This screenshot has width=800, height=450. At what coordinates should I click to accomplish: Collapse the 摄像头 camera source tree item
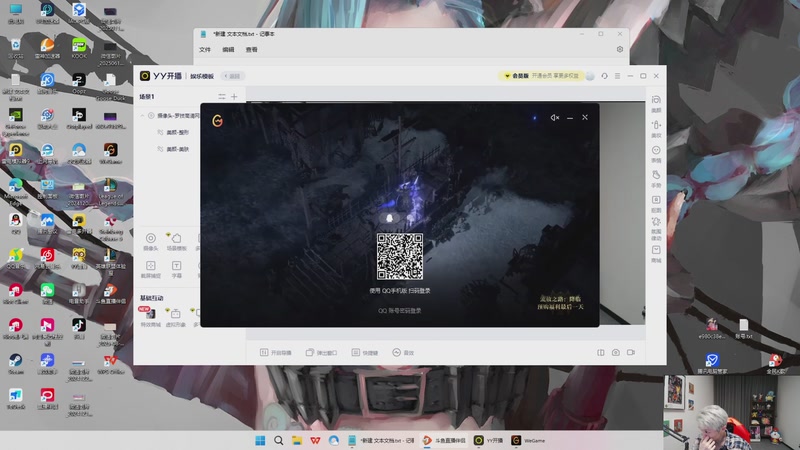click(142, 116)
